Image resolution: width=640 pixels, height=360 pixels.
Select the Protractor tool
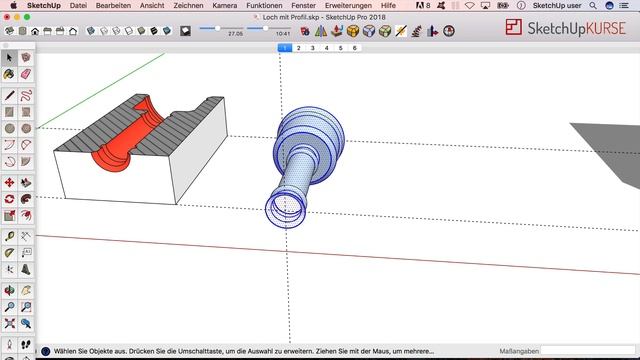pos(9,253)
